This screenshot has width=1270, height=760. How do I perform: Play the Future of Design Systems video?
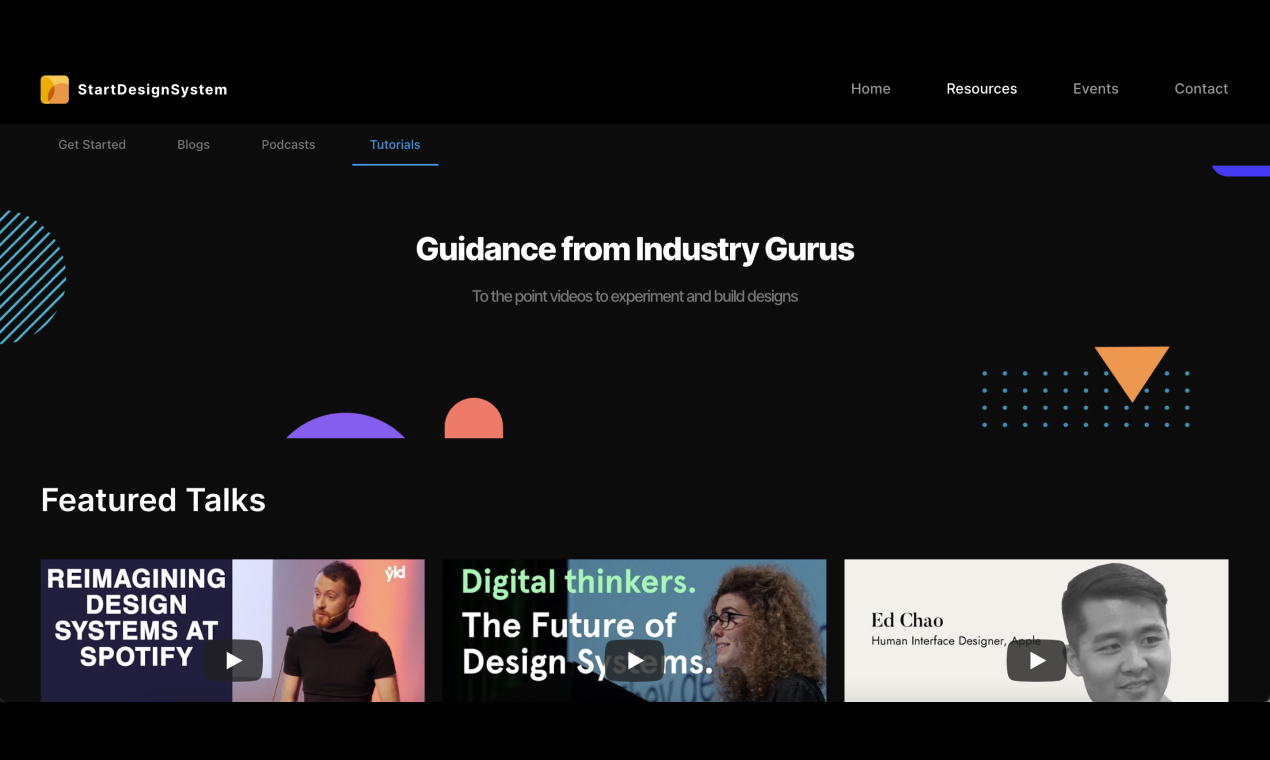(635, 660)
